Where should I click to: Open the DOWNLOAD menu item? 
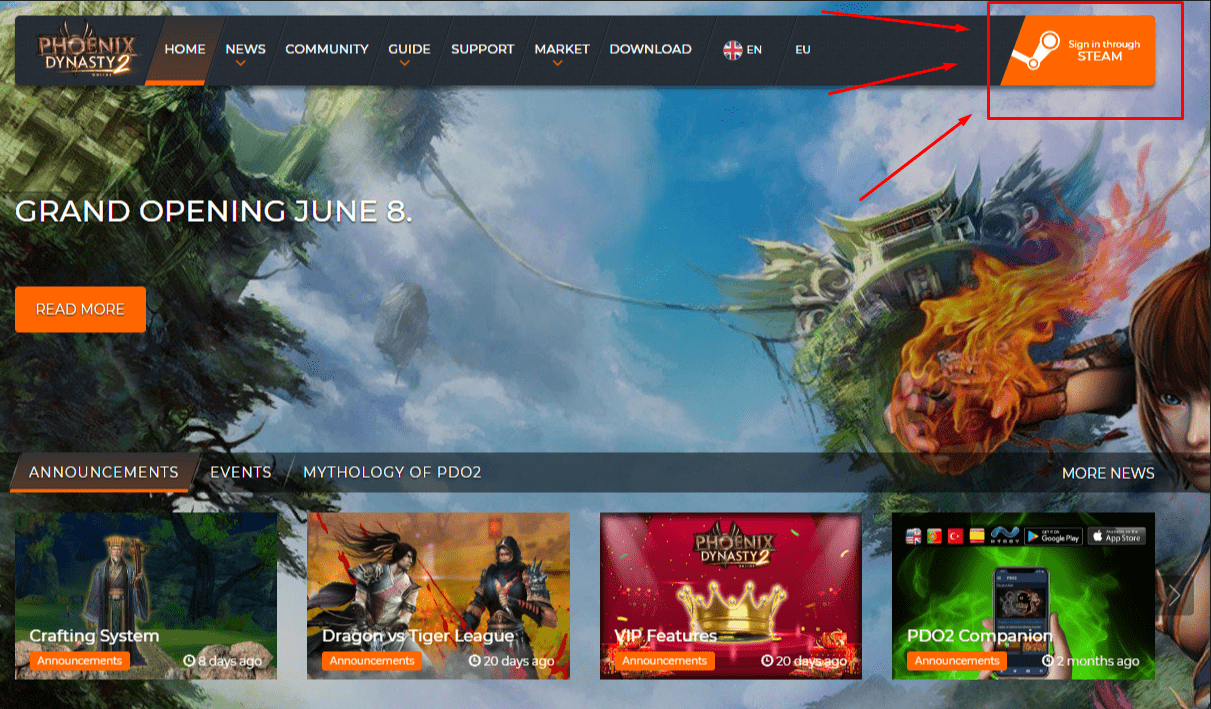point(650,49)
